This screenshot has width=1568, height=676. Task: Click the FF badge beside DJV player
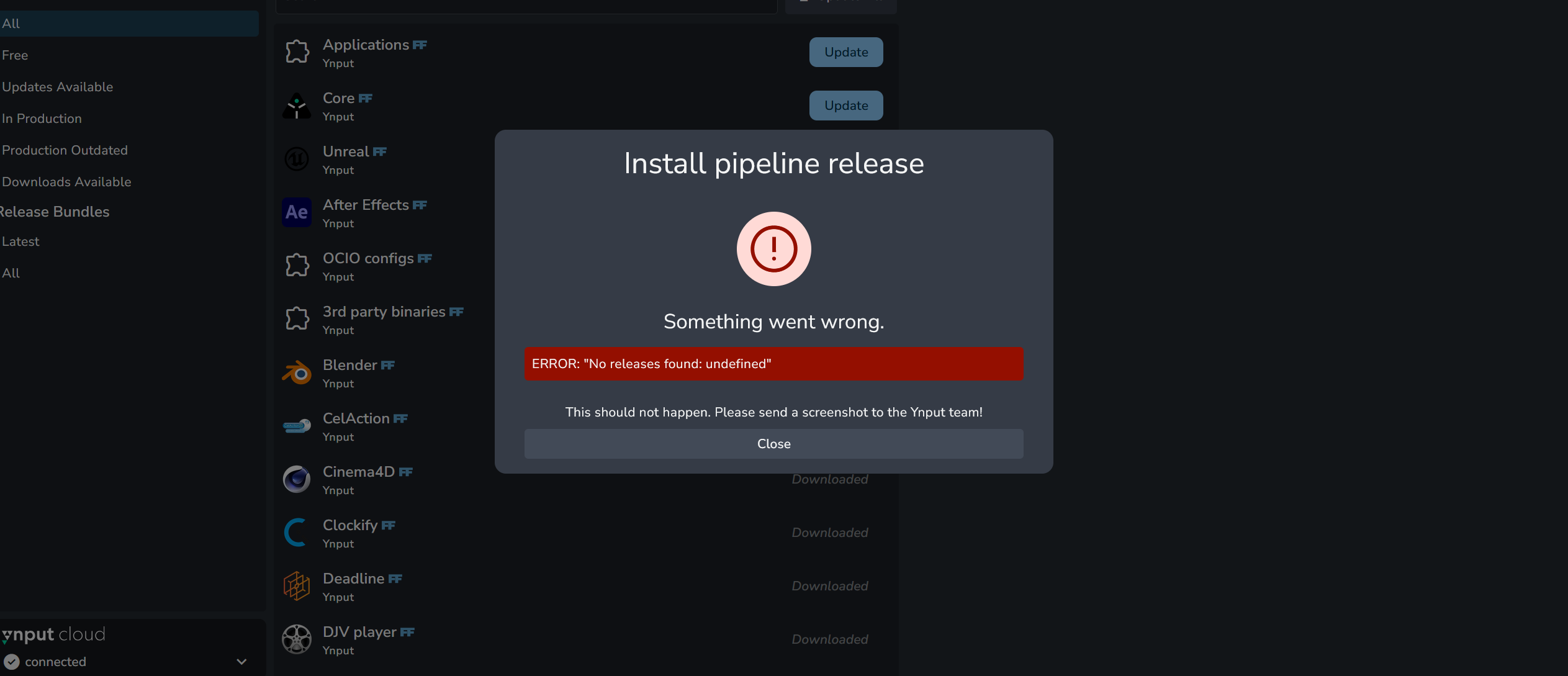point(407,633)
